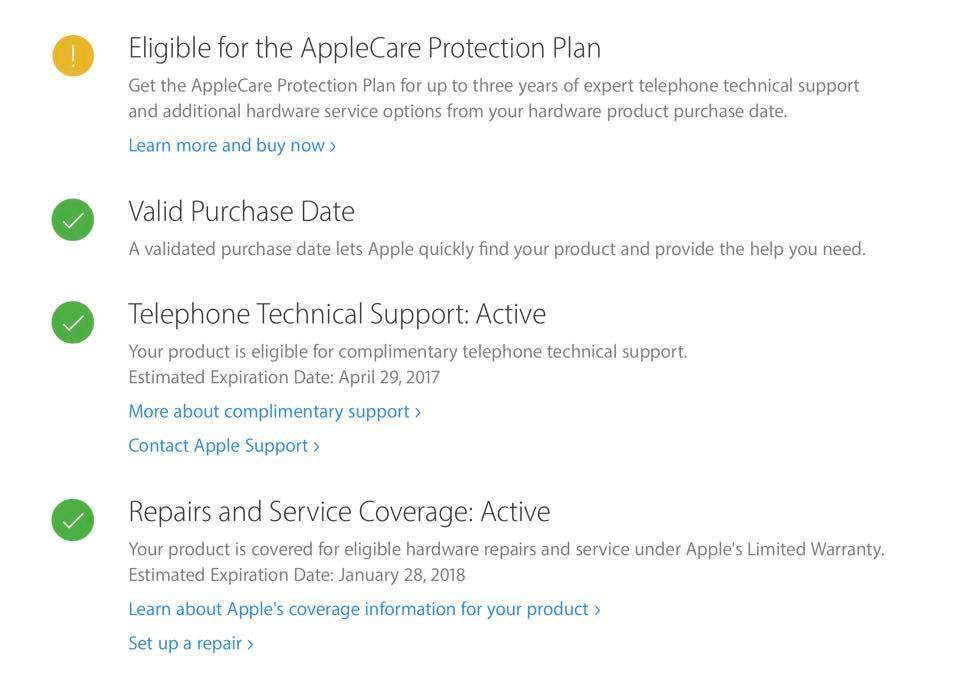Screen dimensions: 960x696
Task: Click chevron after coverage information for your product
Action: coord(598,610)
